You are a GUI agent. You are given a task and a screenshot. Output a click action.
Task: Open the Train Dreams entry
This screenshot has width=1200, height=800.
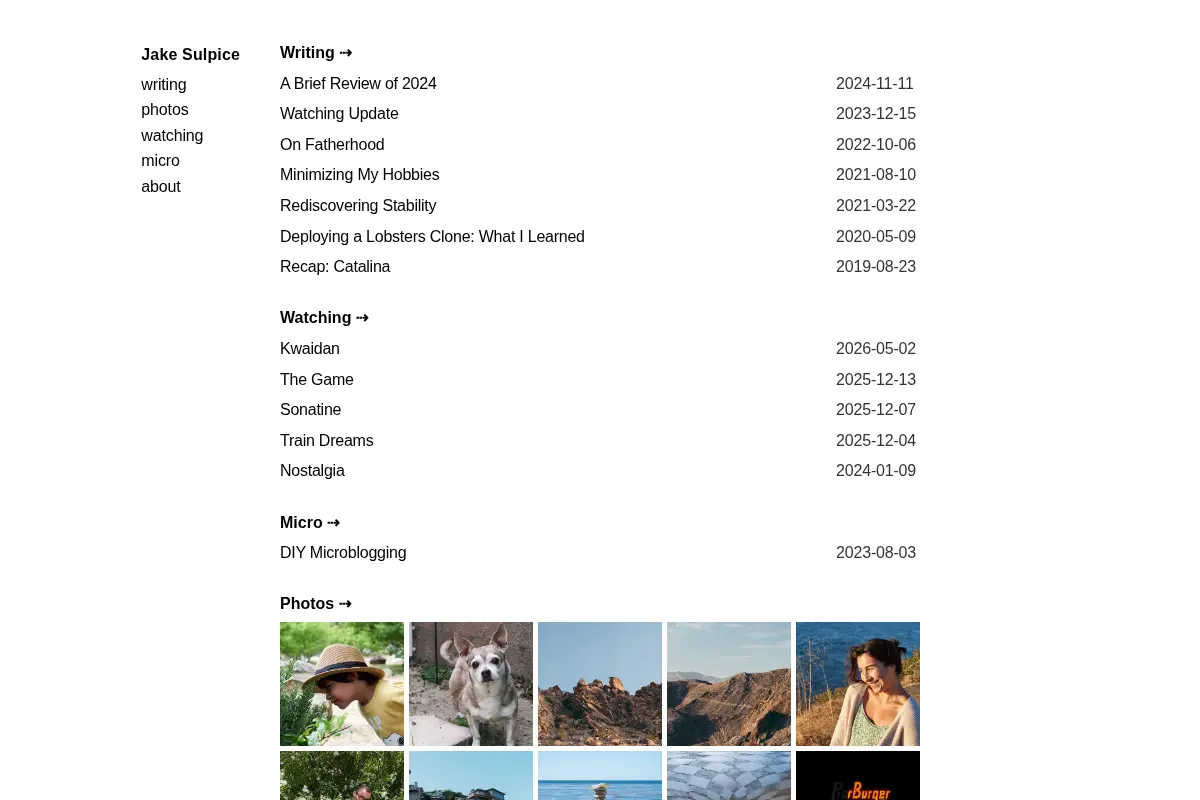pos(326,441)
